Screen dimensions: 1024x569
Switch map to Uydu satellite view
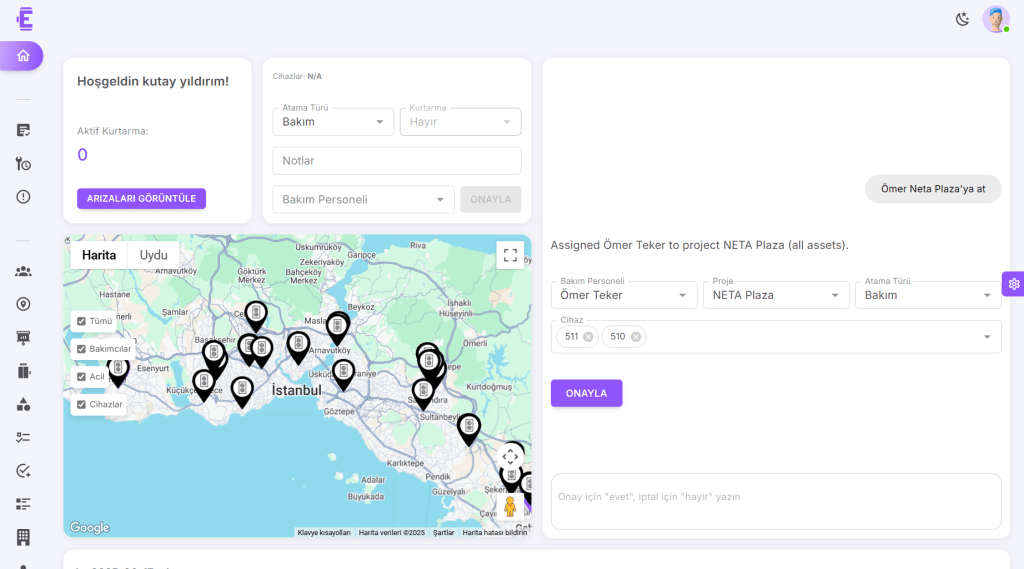tap(153, 255)
